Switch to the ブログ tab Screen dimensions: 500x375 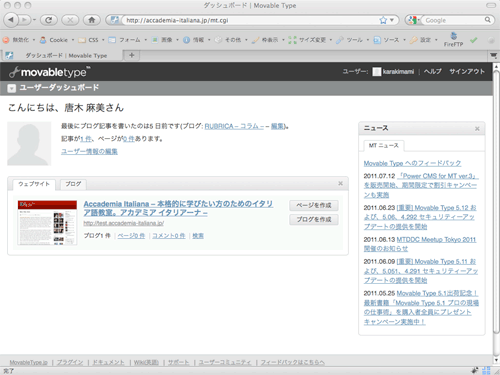(x=73, y=184)
